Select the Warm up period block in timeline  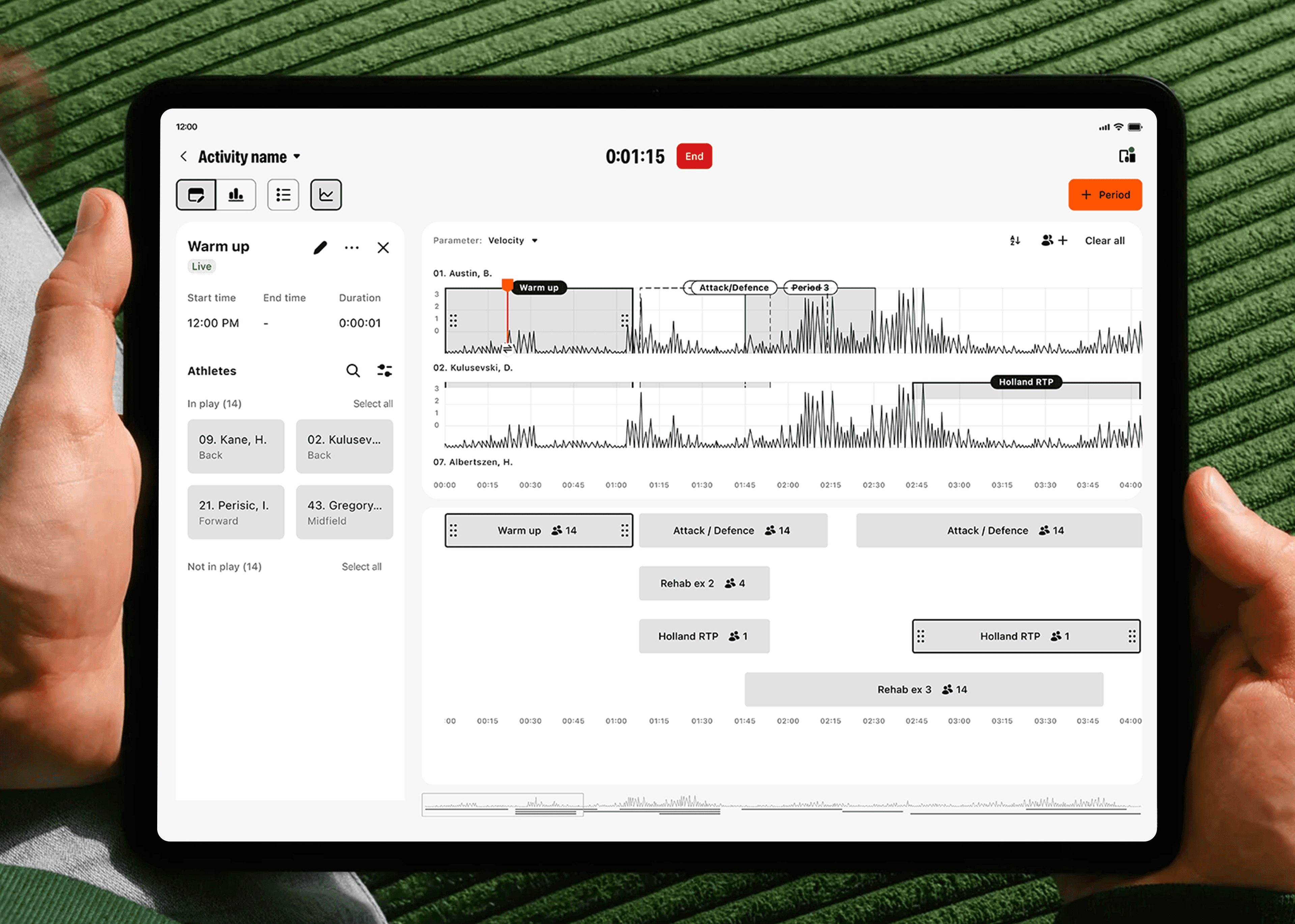539,531
